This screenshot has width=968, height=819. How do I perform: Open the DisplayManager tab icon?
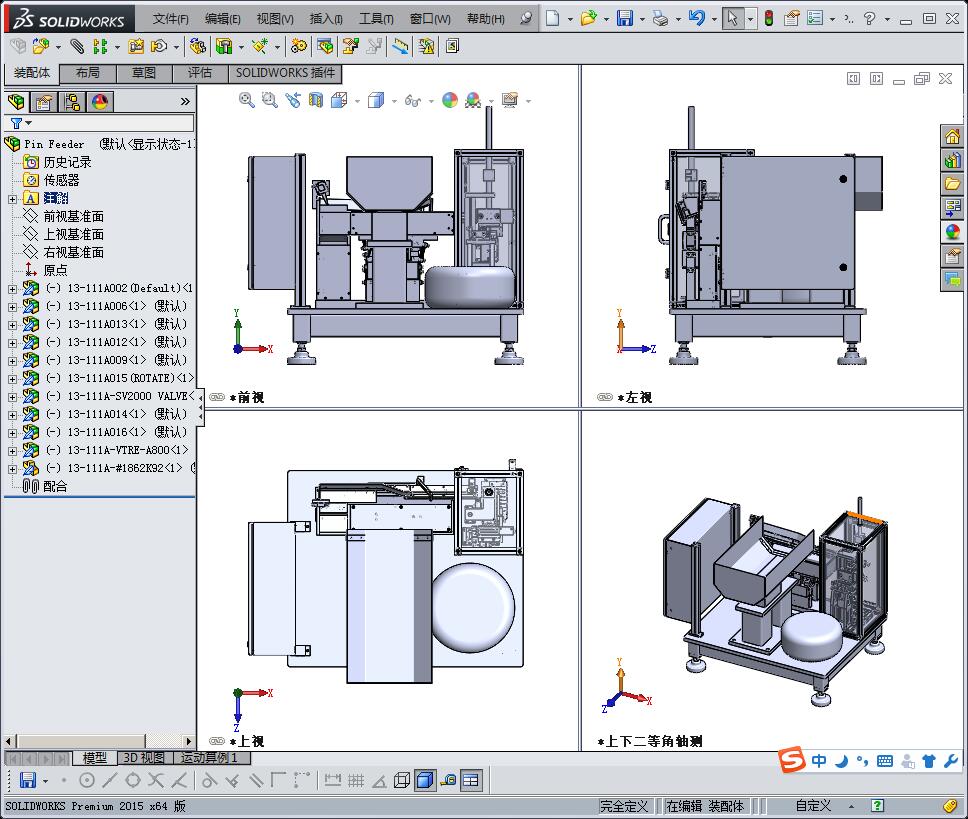click(100, 101)
